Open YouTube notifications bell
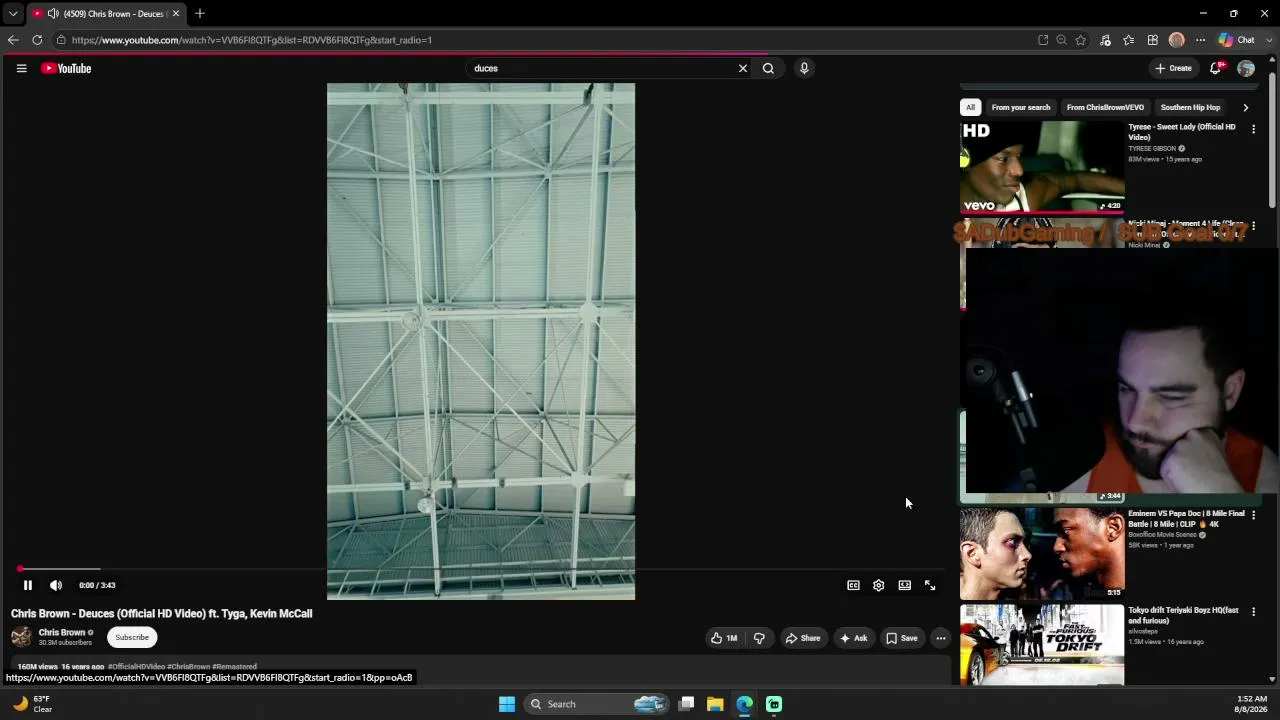The image size is (1280, 720). [x=1216, y=68]
